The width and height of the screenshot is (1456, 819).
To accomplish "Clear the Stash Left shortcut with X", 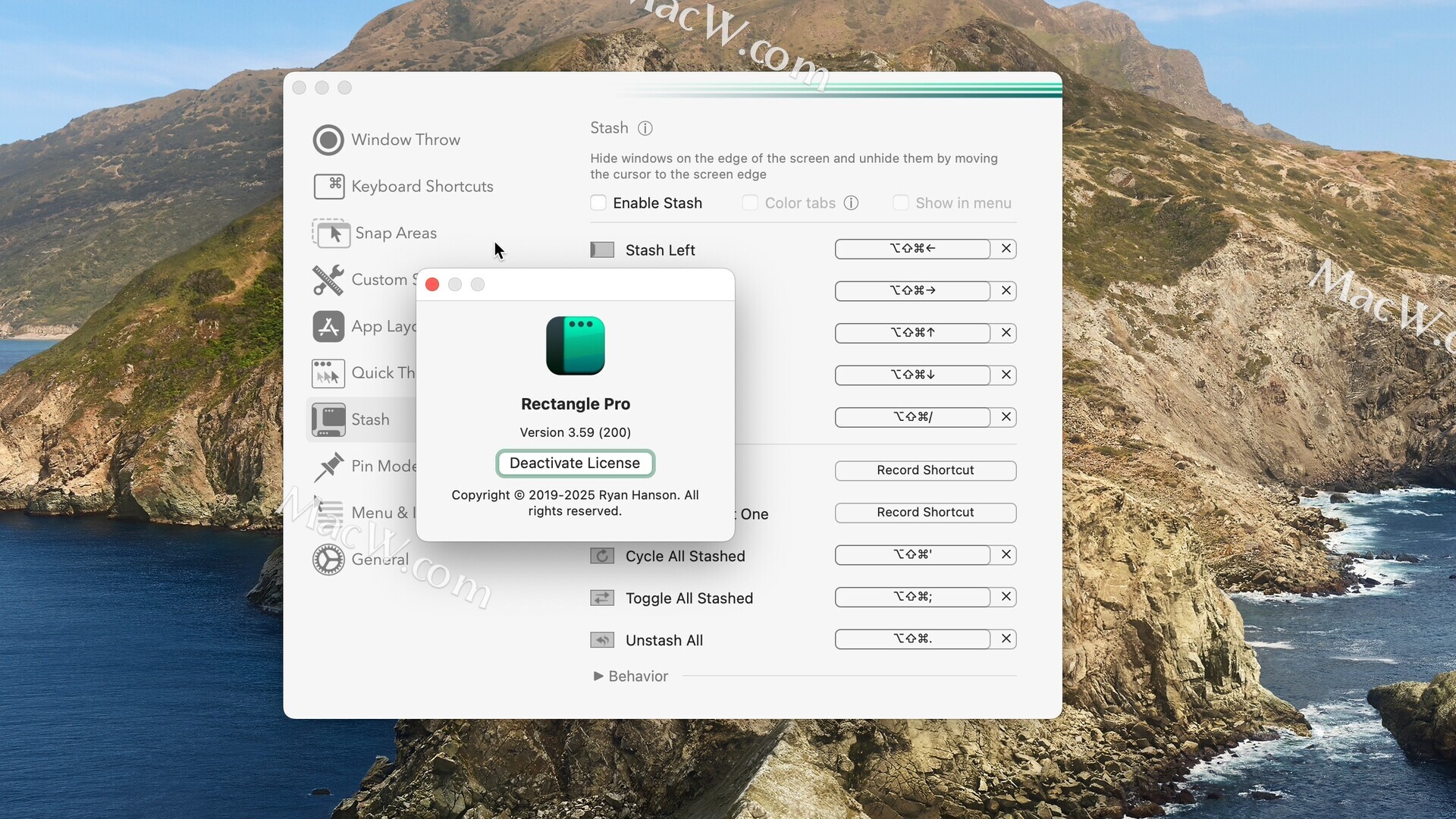I will tap(1006, 249).
